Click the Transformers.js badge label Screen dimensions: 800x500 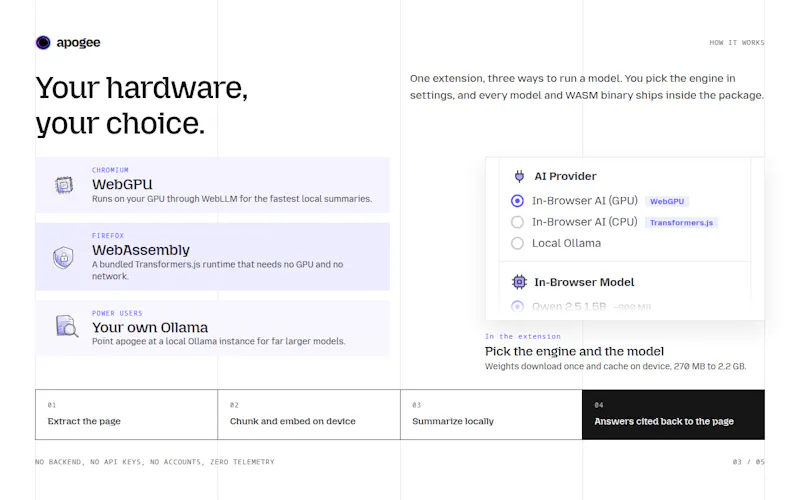[681, 222]
